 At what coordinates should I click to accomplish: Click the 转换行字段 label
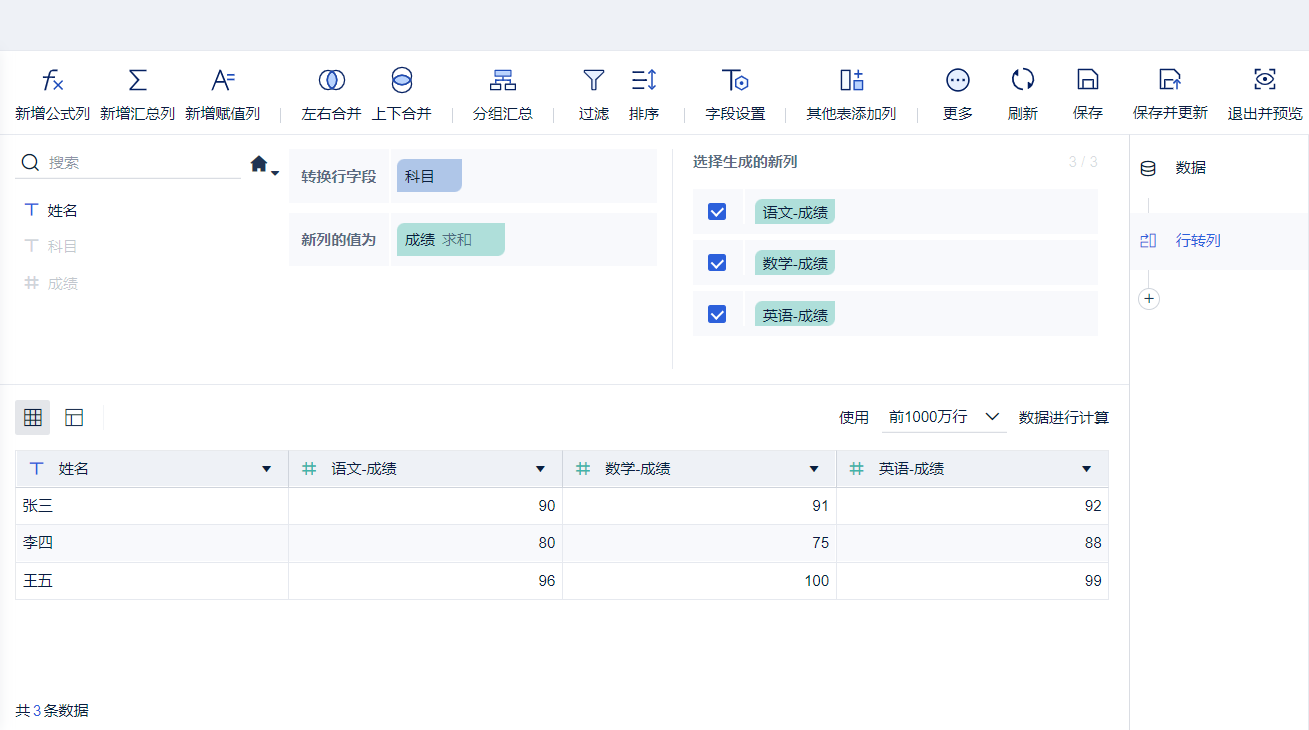click(339, 177)
